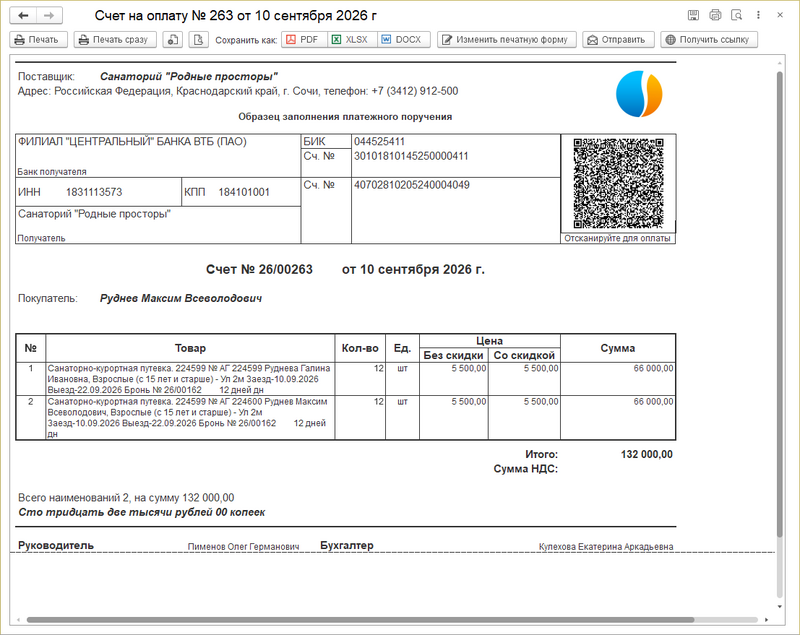Viewport: 800px width, 635px height.
Task: Save the invoice as DOCX
Action: pos(404,40)
